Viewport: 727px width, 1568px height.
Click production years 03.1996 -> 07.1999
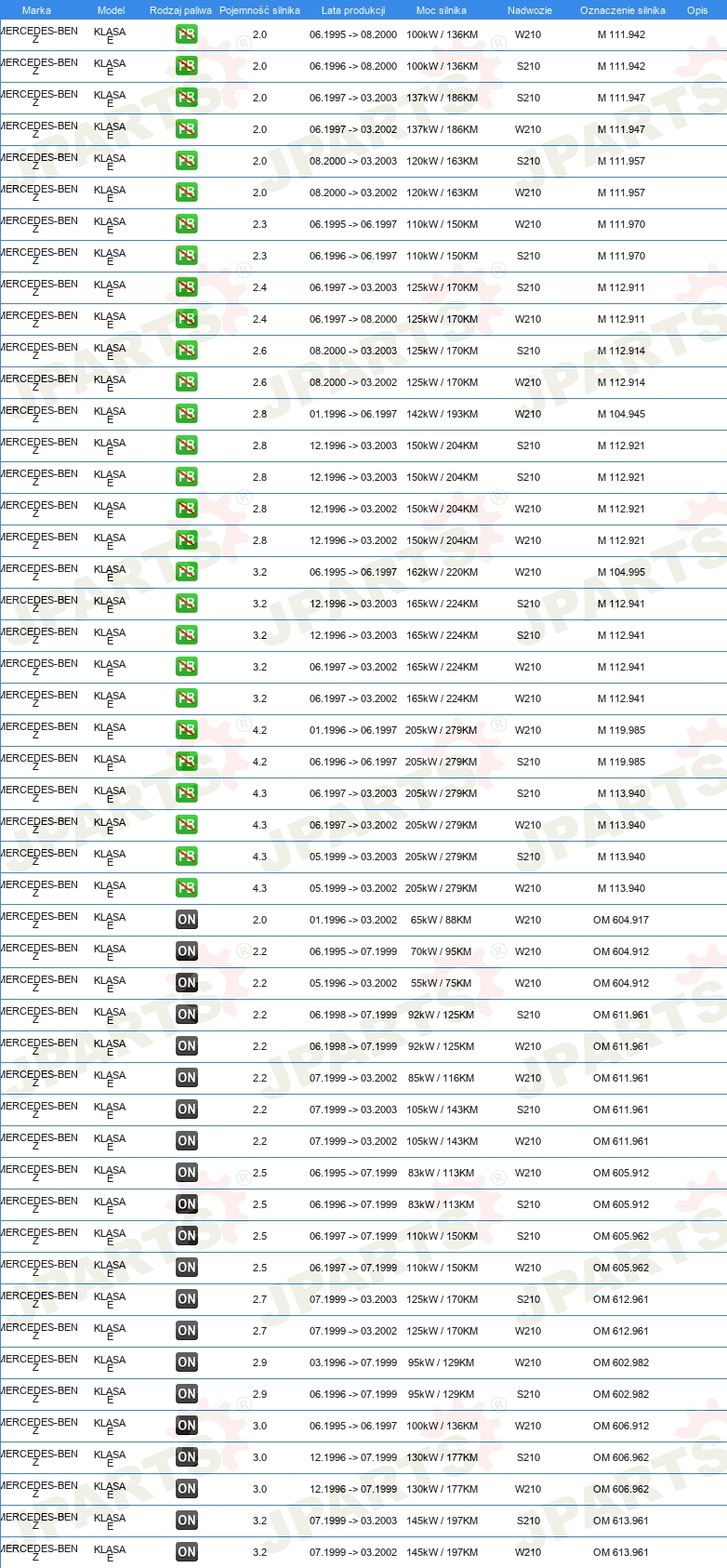353,1362
